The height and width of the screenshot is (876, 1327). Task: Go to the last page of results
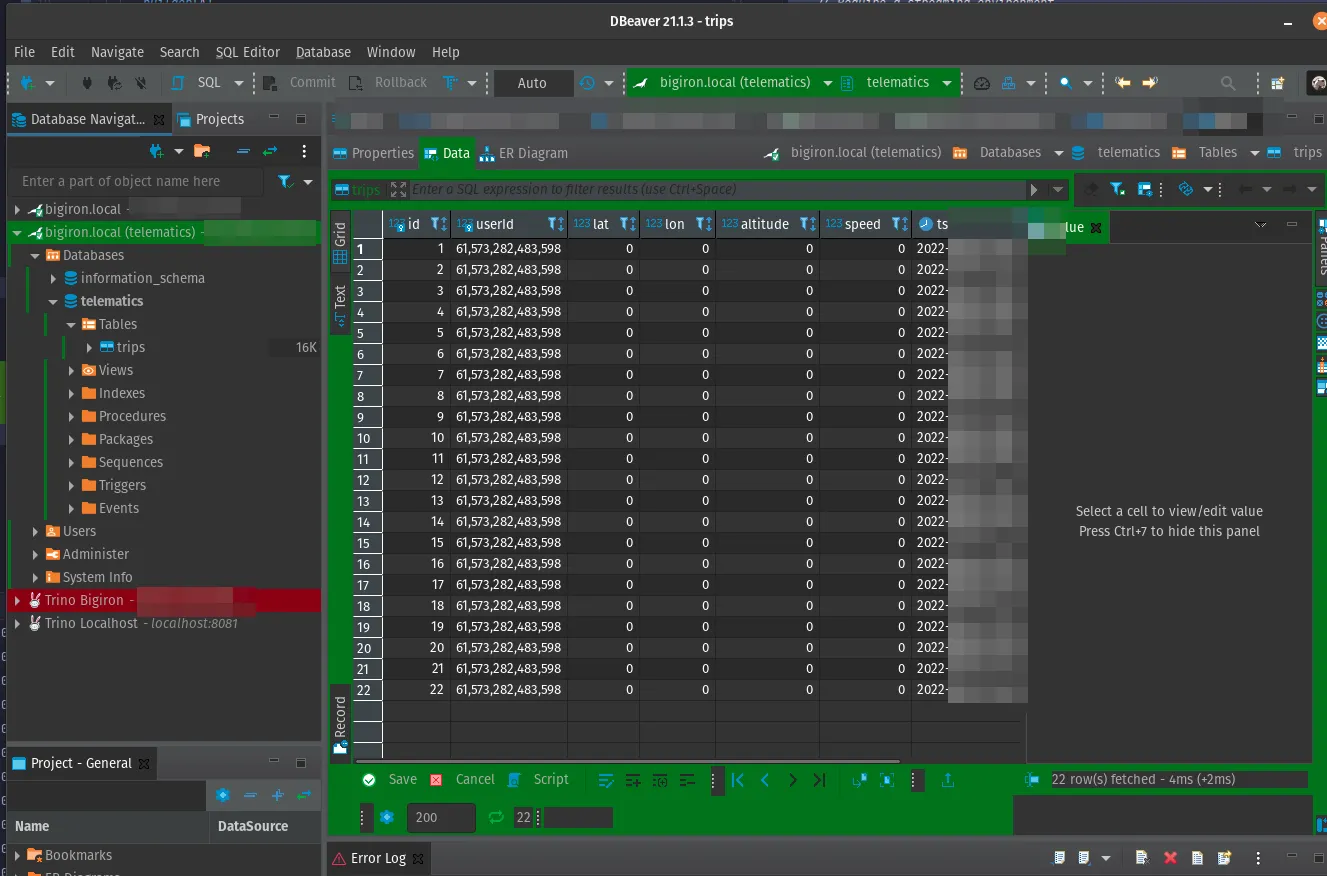tap(819, 780)
